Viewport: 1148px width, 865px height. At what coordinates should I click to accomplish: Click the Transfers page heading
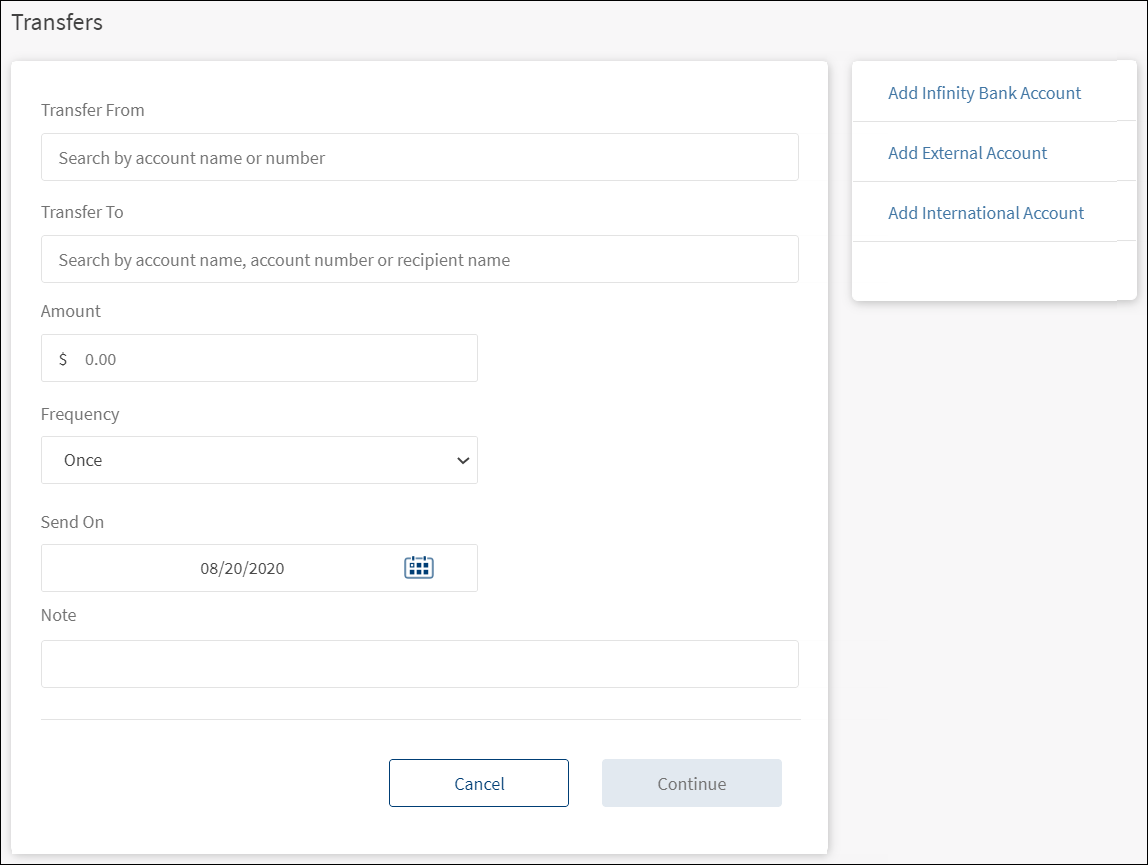(57, 22)
